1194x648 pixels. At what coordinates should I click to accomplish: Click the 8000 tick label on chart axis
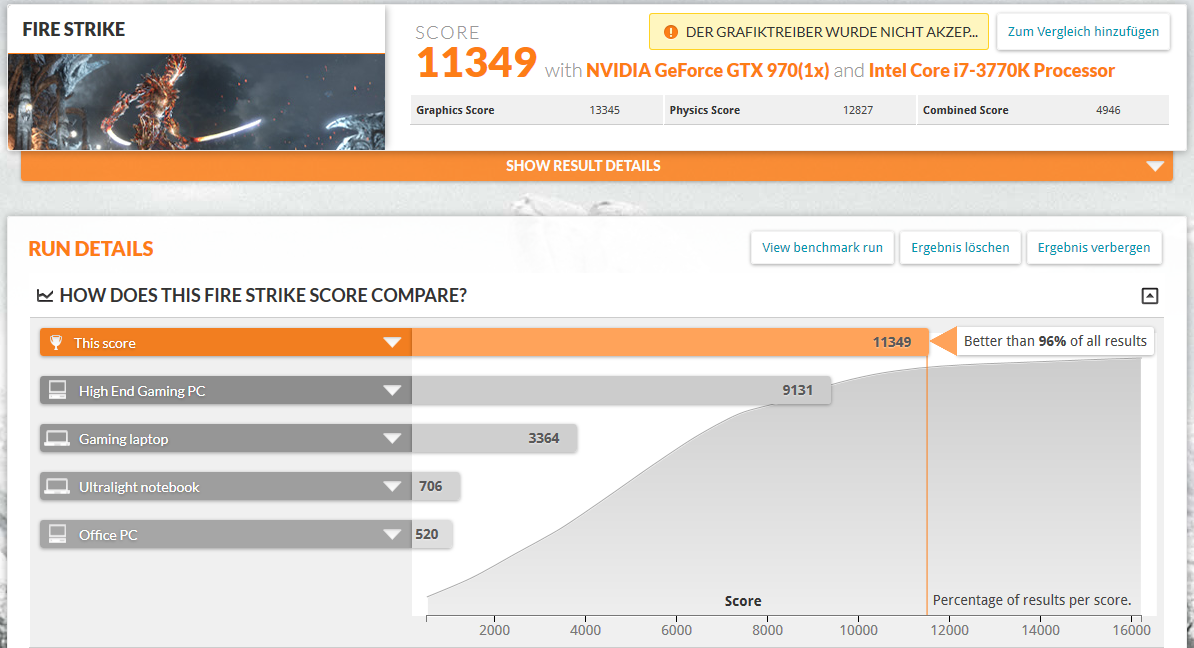(x=768, y=630)
